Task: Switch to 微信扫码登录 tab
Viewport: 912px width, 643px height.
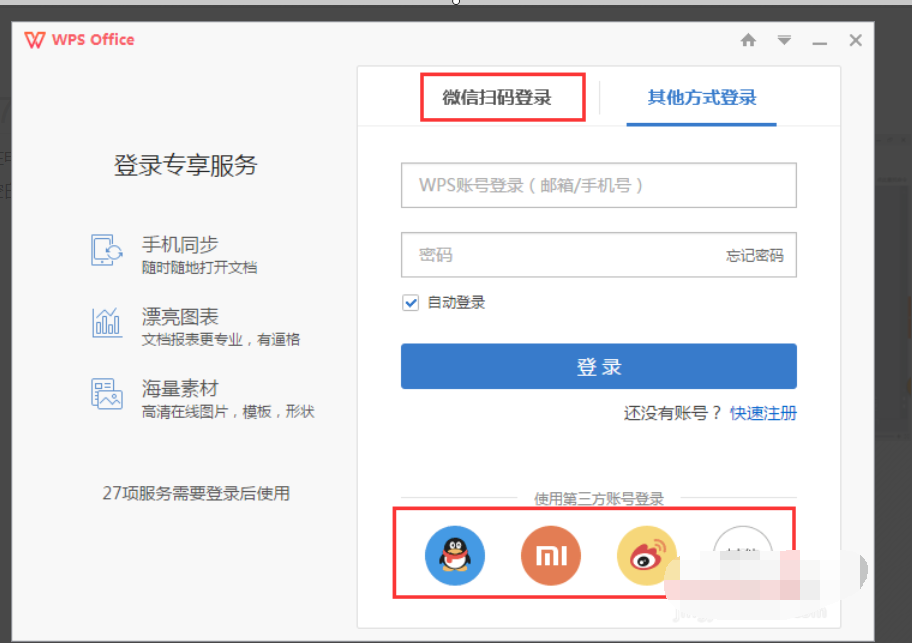Action: pyautogui.click(x=497, y=97)
